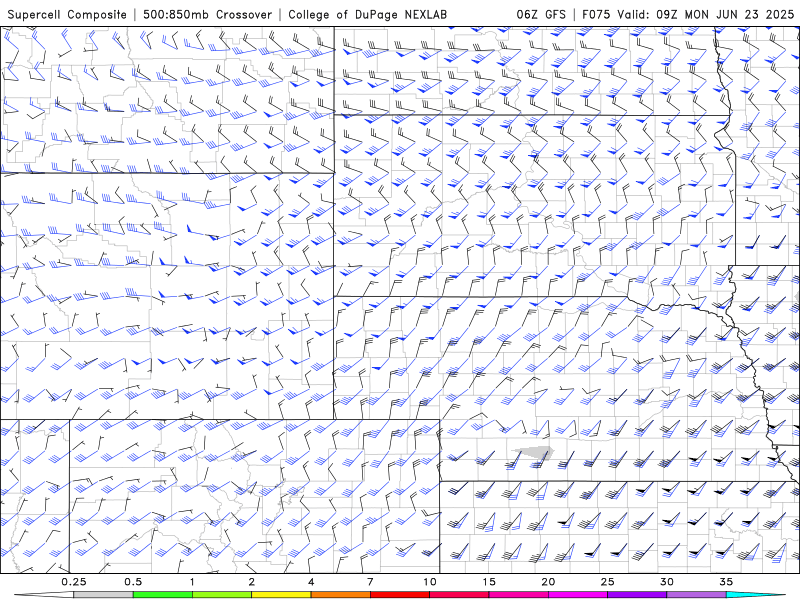Image resolution: width=800 pixels, height=600 pixels.
Task: Click the legend value 30
Action: tap(666, 582)
